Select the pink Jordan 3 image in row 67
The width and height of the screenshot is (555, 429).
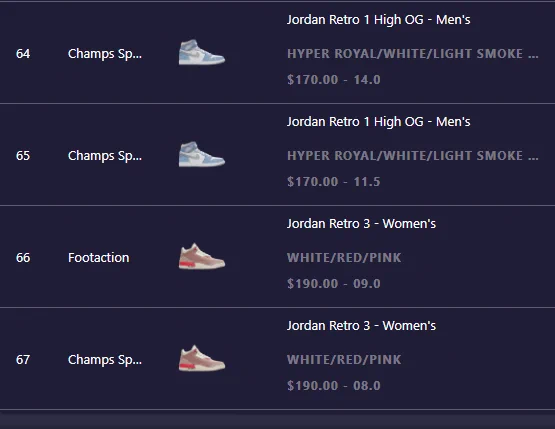click(202, 358)
